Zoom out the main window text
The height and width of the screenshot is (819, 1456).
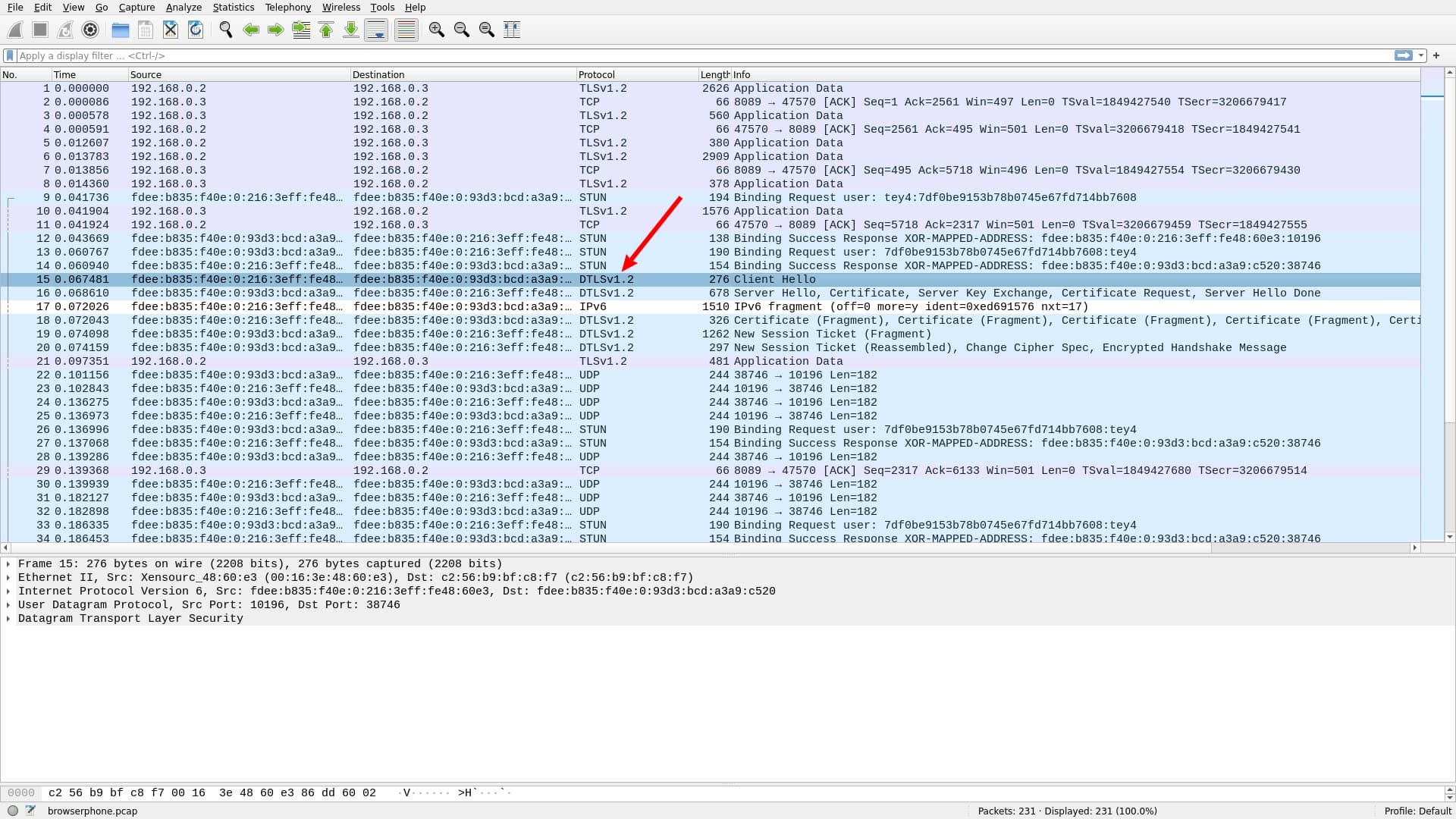tap(462, 30)
